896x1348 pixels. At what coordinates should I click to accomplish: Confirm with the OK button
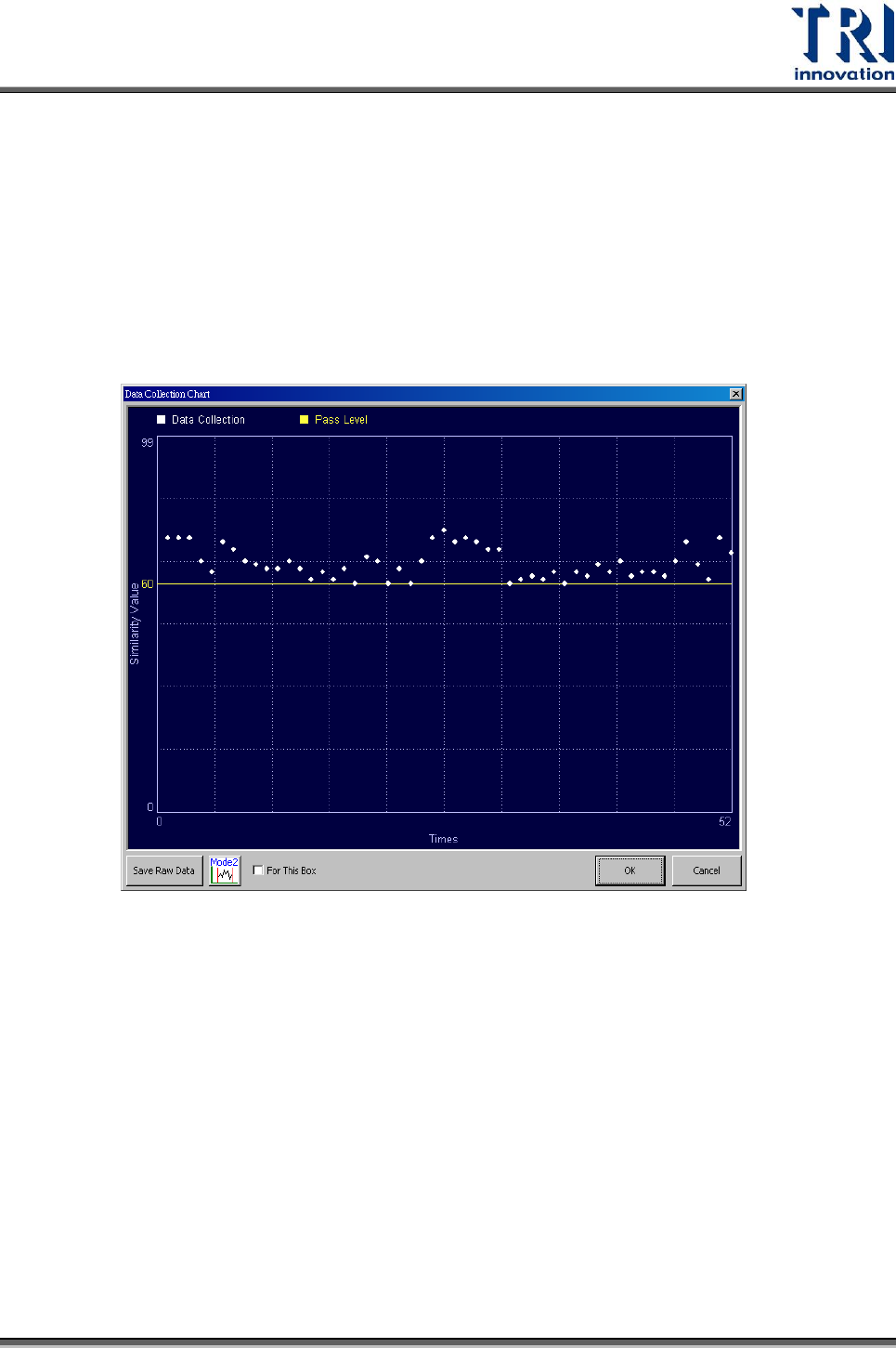coord(630,870)
